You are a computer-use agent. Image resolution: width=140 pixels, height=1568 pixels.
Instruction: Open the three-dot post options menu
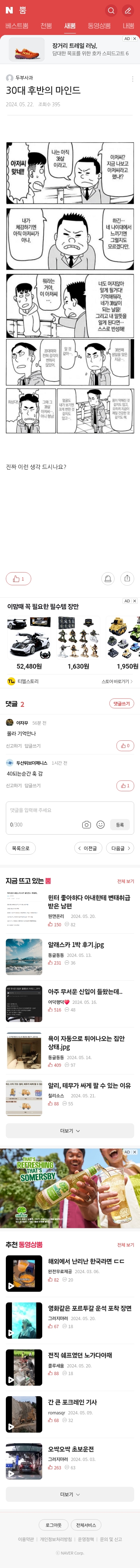point(132,79)
